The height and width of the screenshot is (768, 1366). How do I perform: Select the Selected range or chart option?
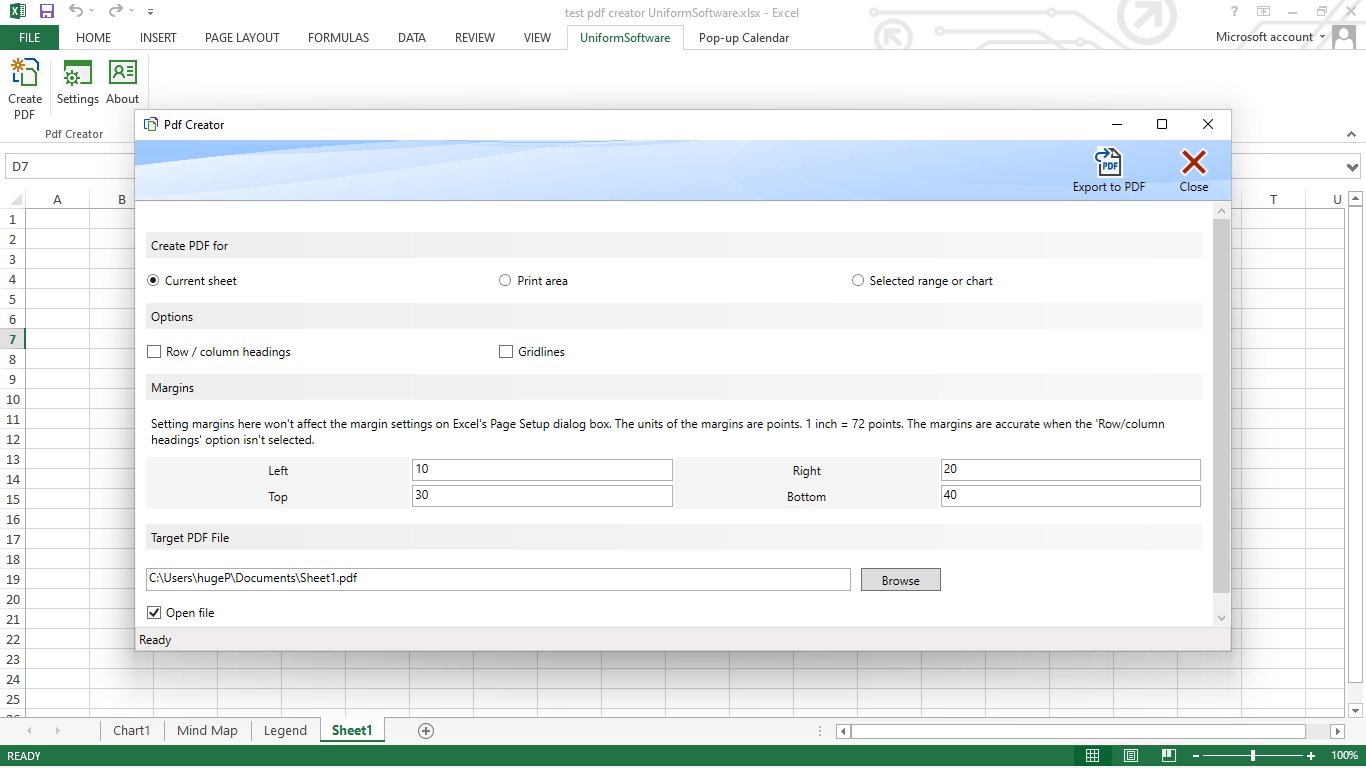point(858,281)
